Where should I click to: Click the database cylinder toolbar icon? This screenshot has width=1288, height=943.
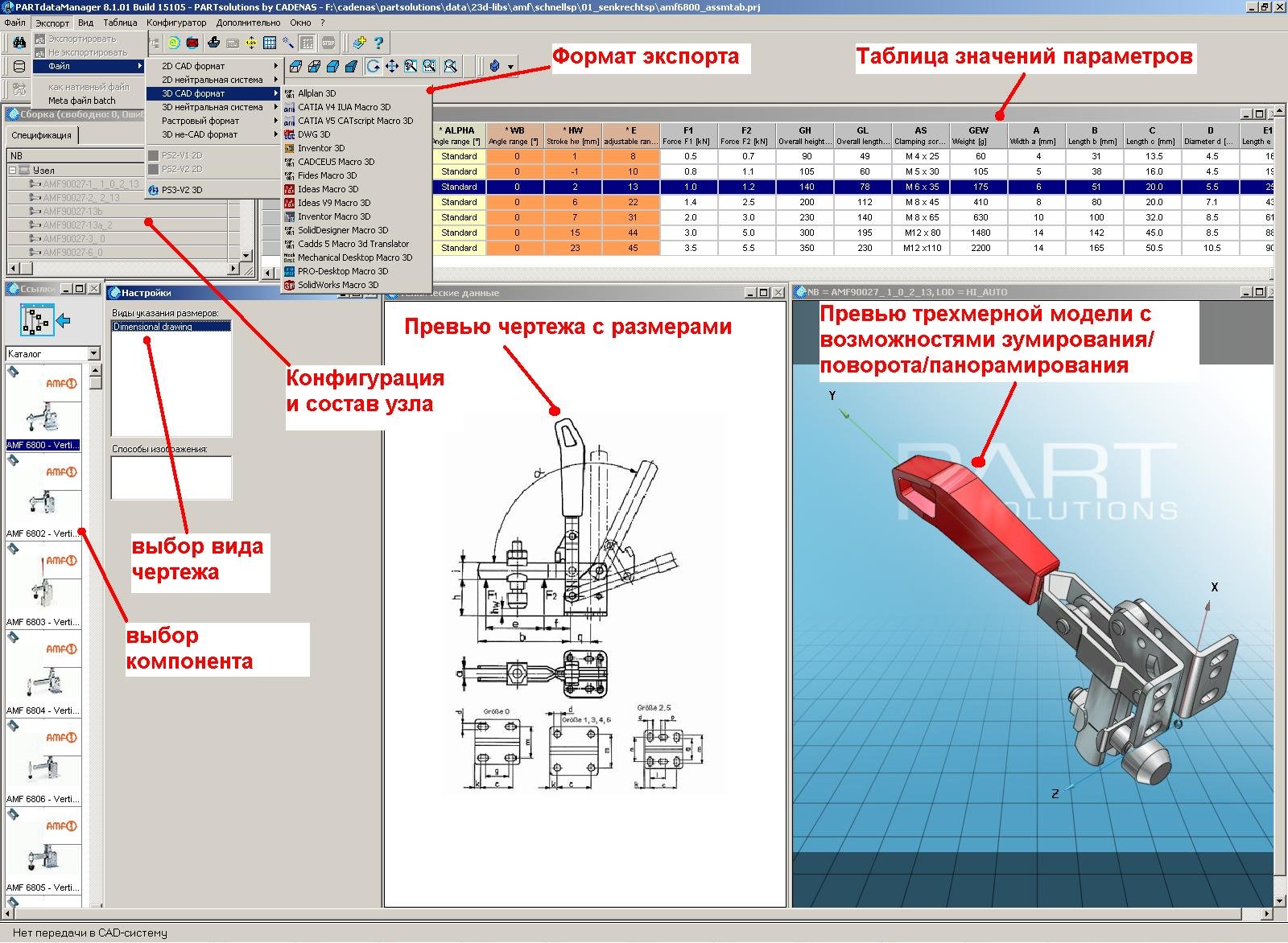click(19, 66)
